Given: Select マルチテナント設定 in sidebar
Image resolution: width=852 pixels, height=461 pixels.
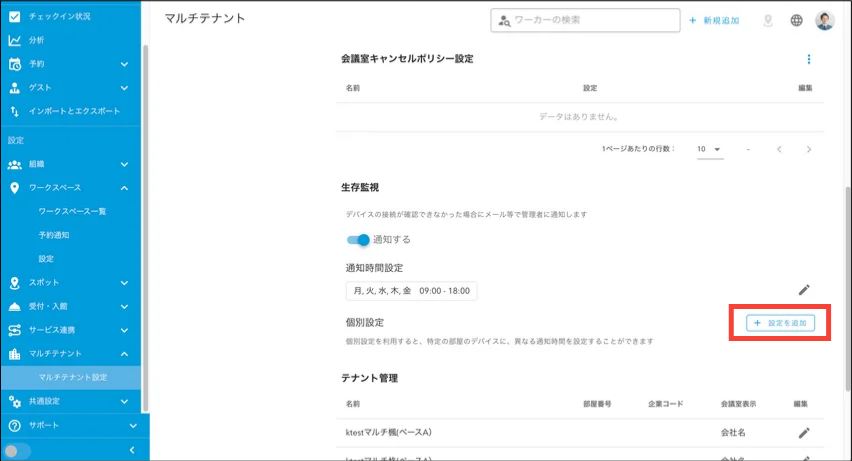Looking at the screenshot, I should 72,377.
